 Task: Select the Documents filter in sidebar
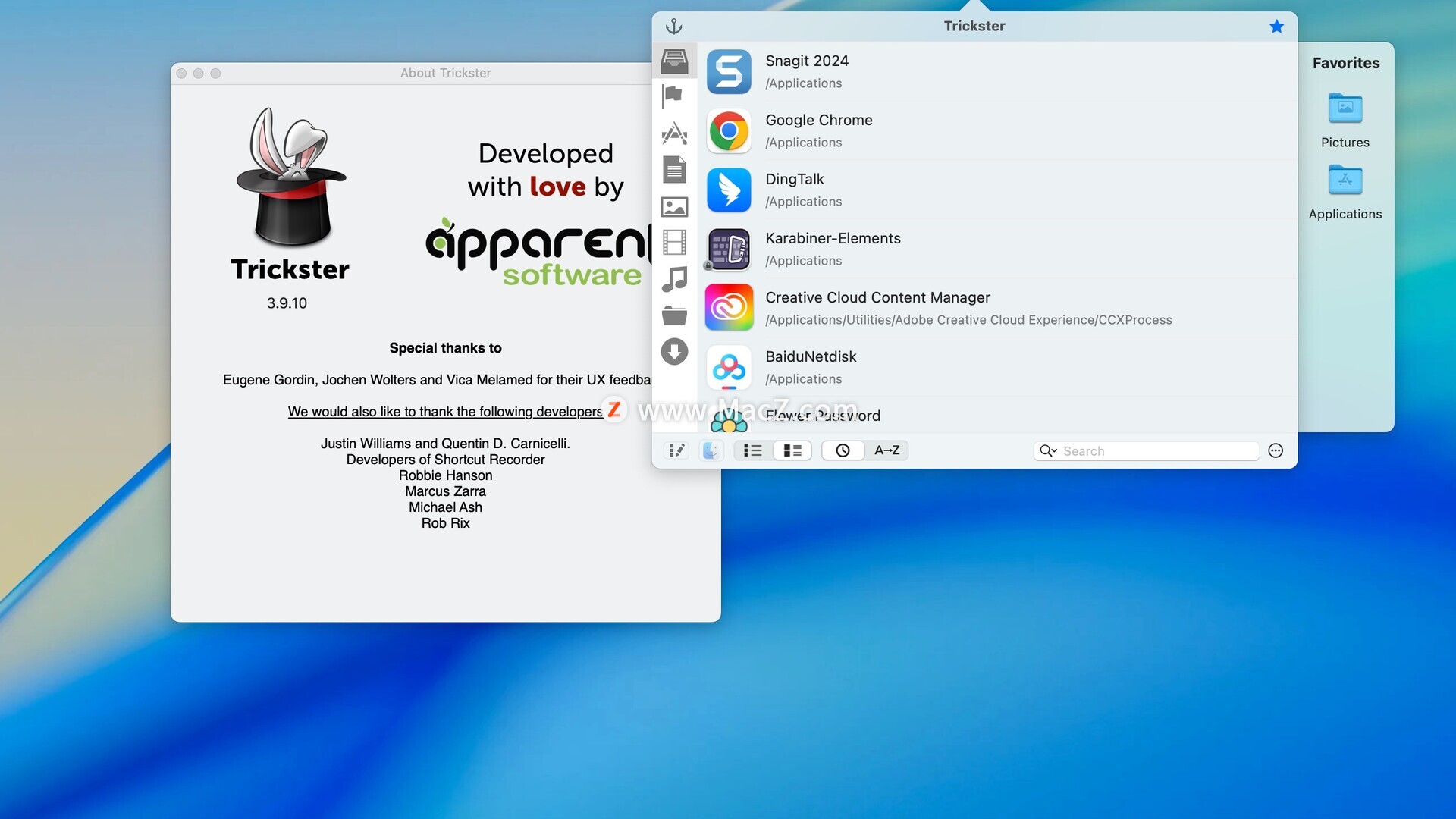(x=674, y=169)
